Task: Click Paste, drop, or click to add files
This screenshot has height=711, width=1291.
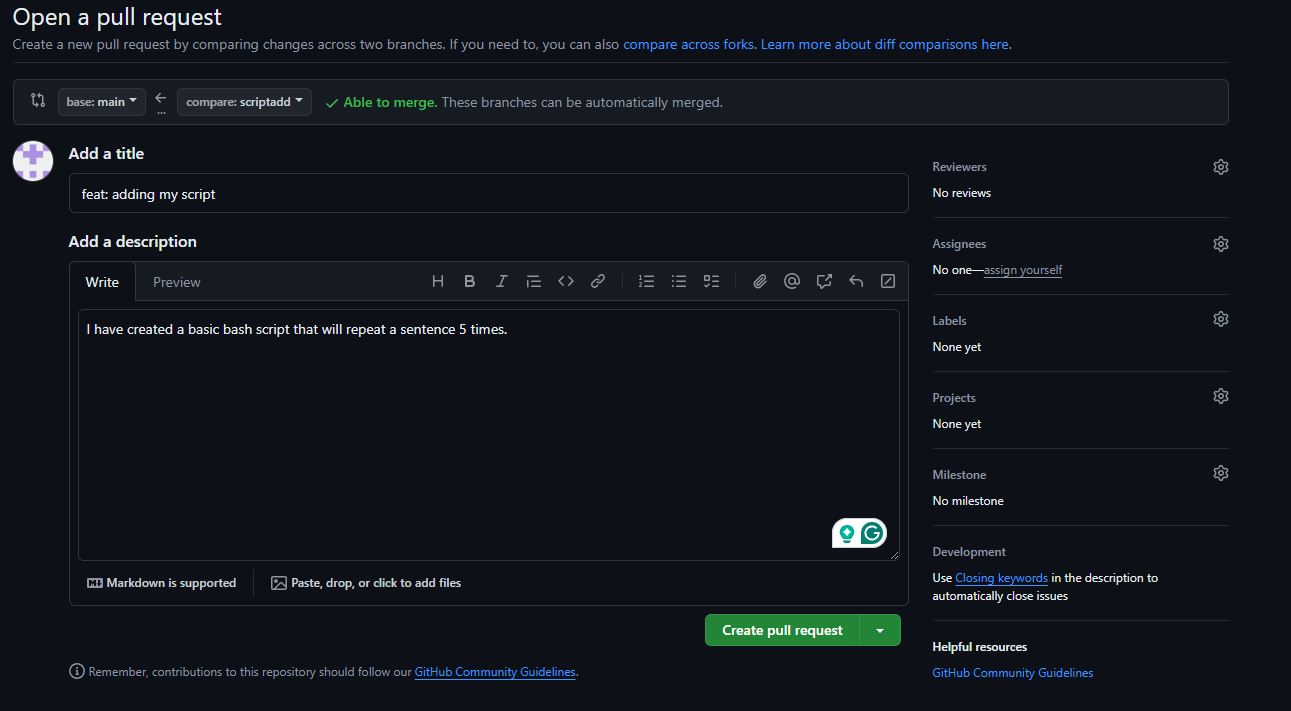Action: coord(366,583)
